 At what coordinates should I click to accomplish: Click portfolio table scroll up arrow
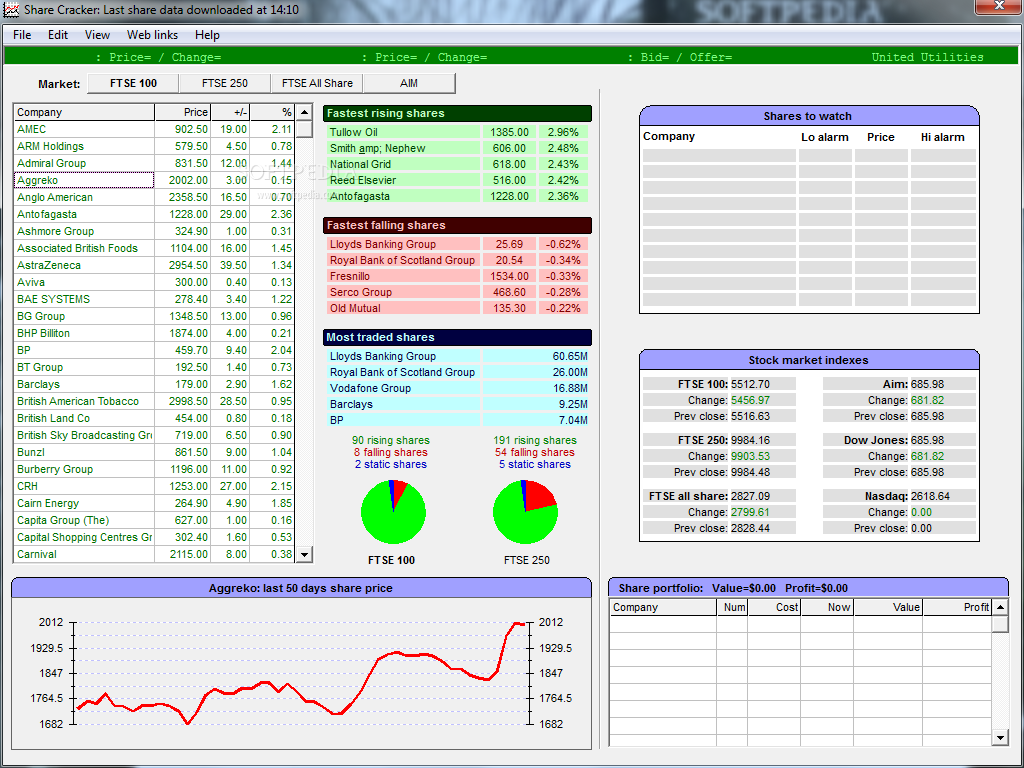1000,607
